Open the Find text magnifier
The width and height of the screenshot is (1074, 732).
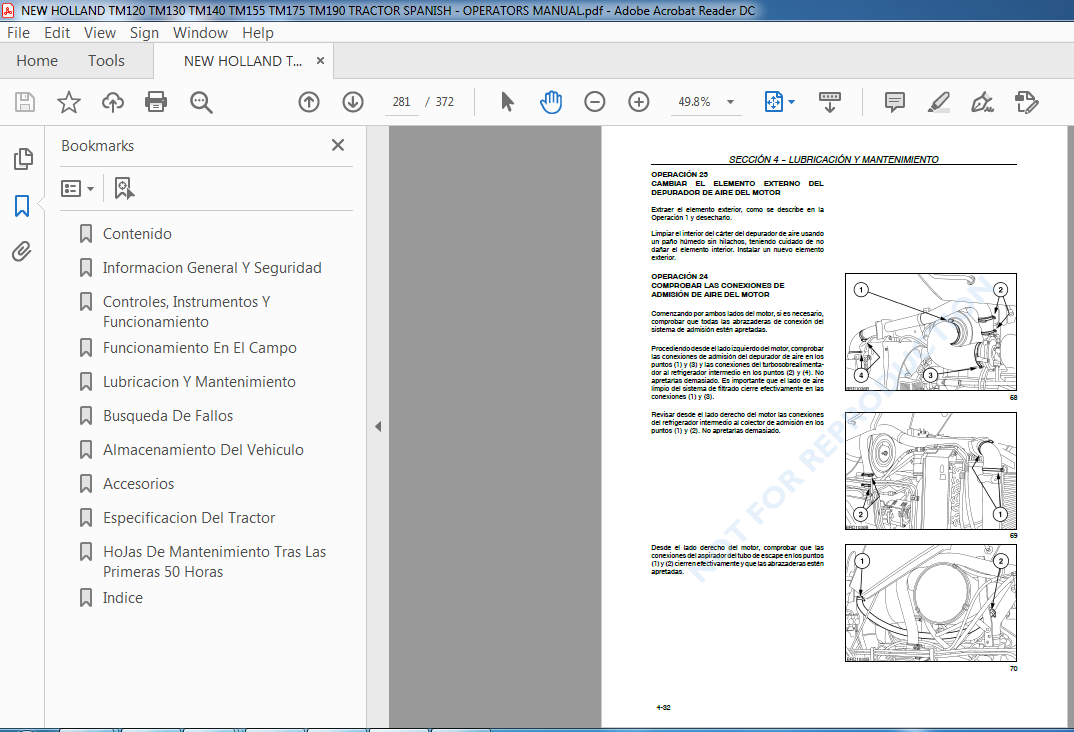[201, 102]
